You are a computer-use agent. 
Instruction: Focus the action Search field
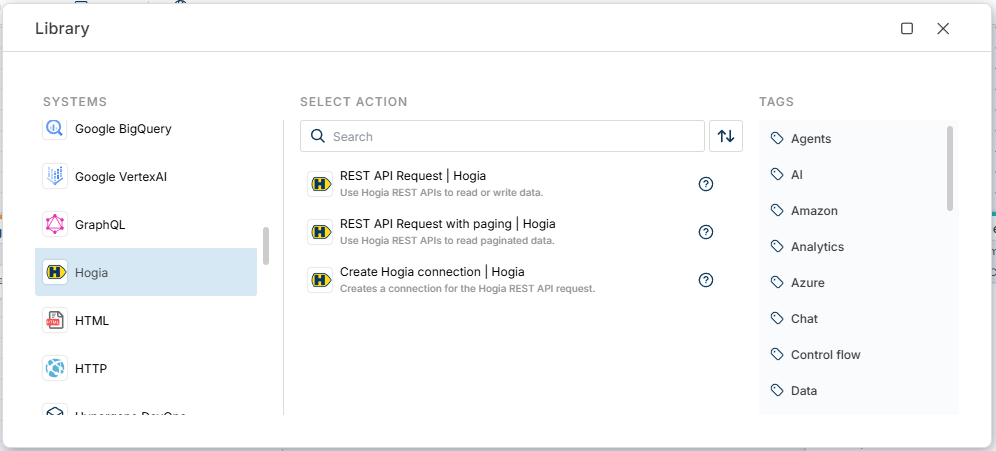tap(502, 136)
